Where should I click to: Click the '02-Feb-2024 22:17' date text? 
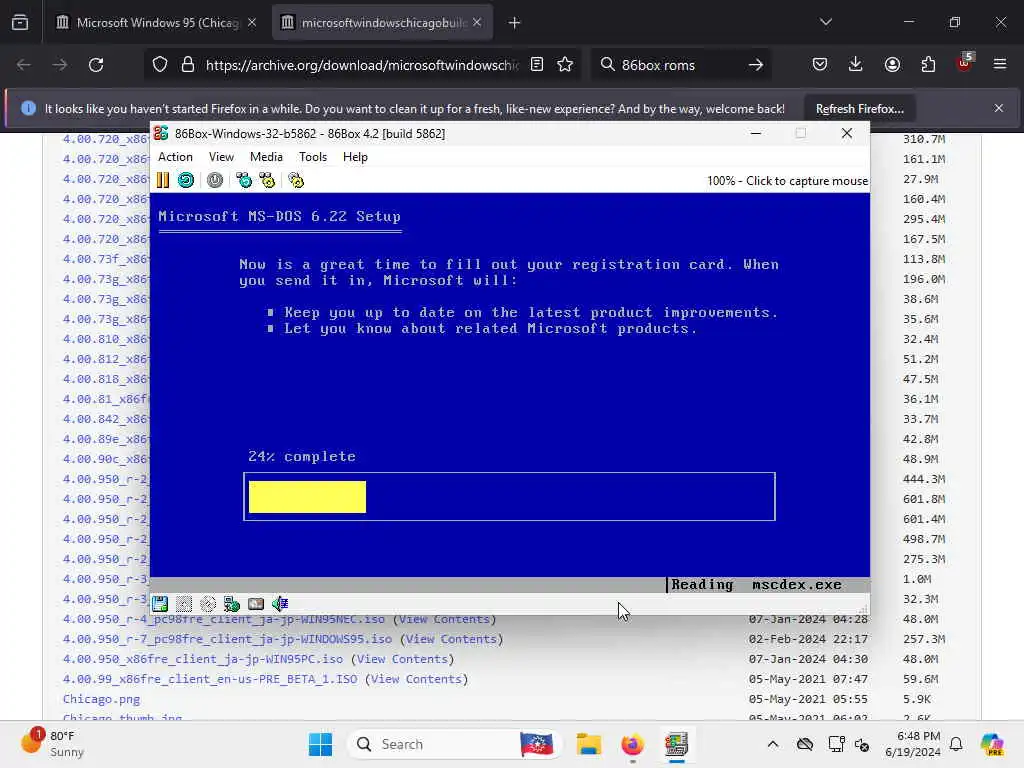[808, 639]
